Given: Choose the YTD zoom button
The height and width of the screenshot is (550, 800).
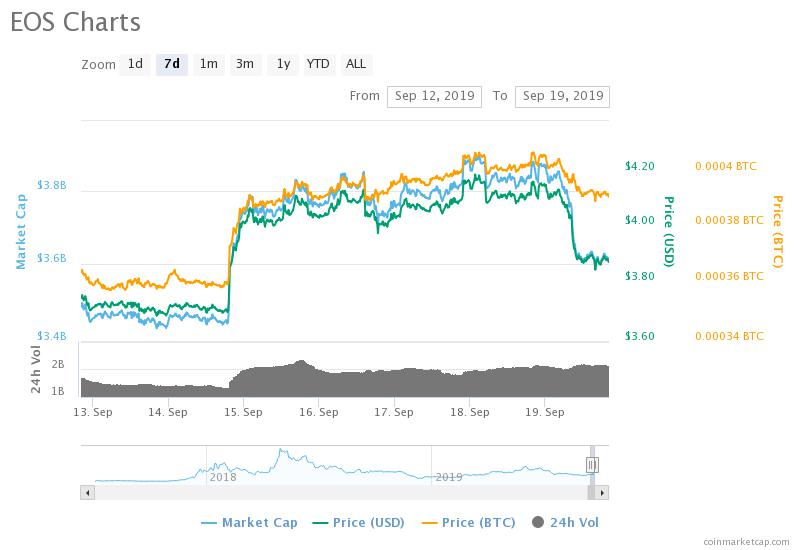Looking at the screenshot, I should click(x=318, y=64).
